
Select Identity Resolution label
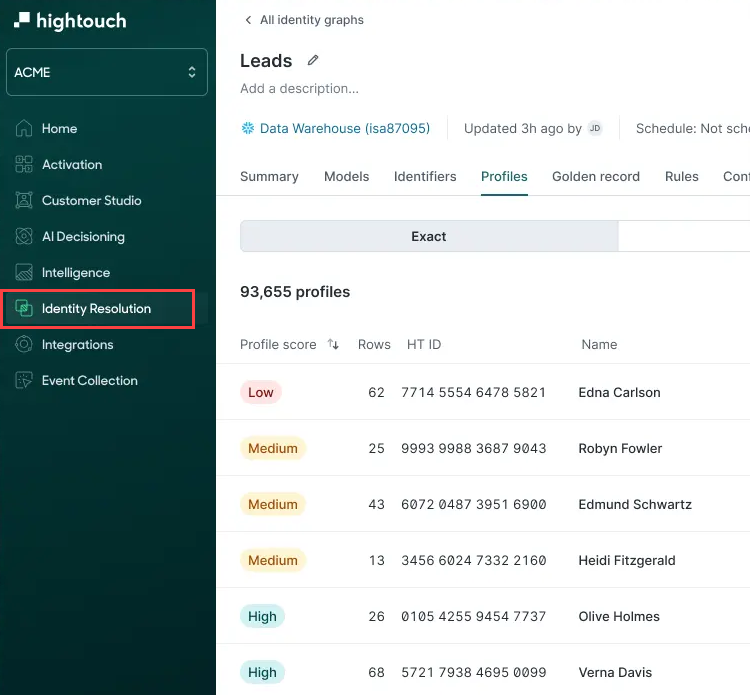point(97,309)
